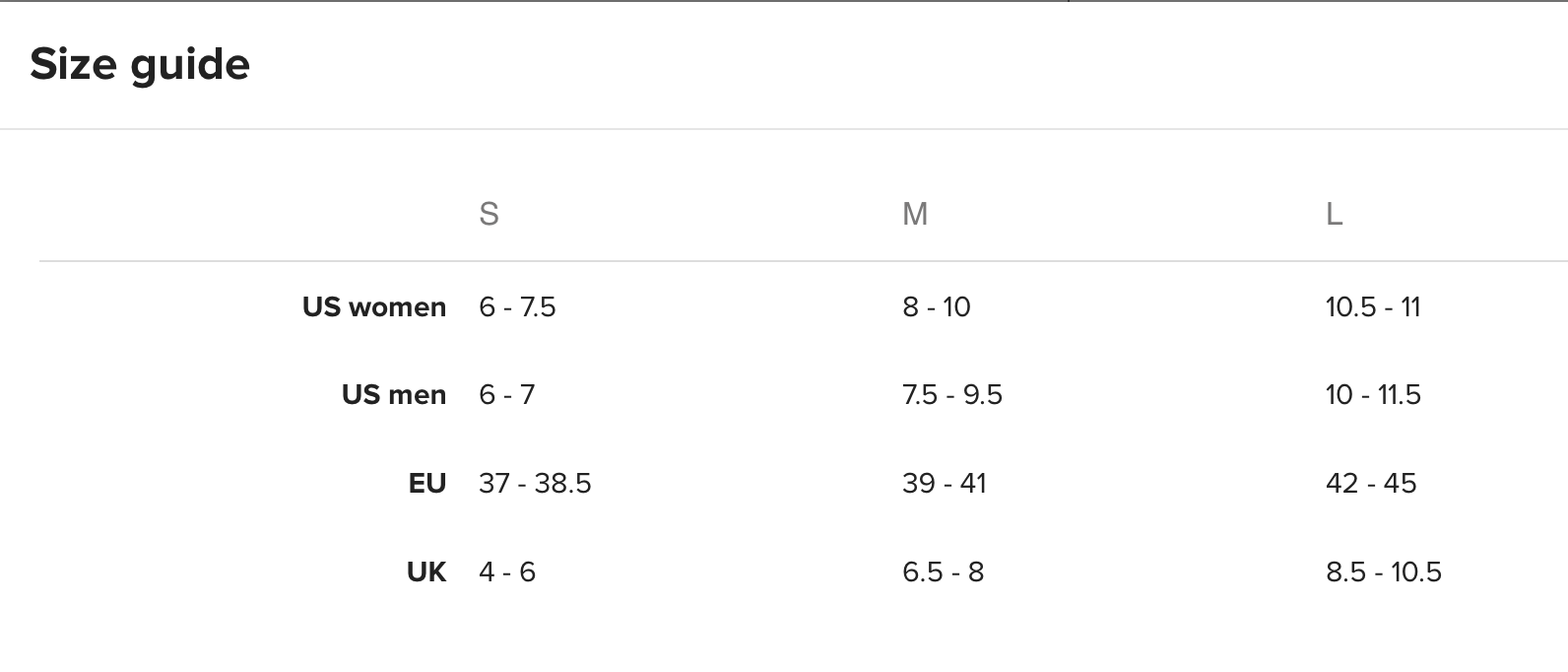This screenshot has width=1568, height=672.
Task: Click US men large size 10 - 11.5
Action: pyautogui.click(x=1373, y=395)
